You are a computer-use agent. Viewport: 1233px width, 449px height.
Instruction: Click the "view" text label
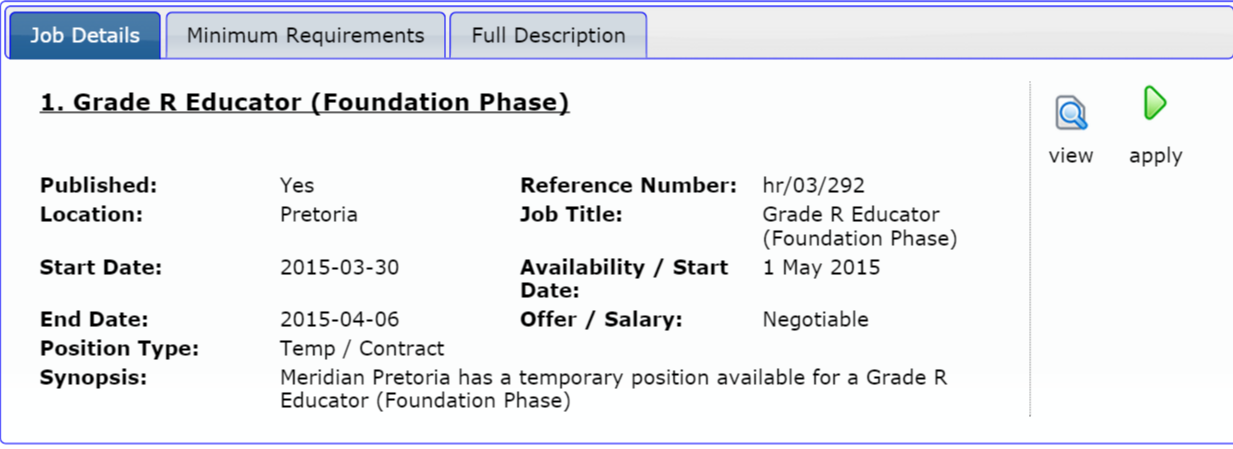[1071, 156]
